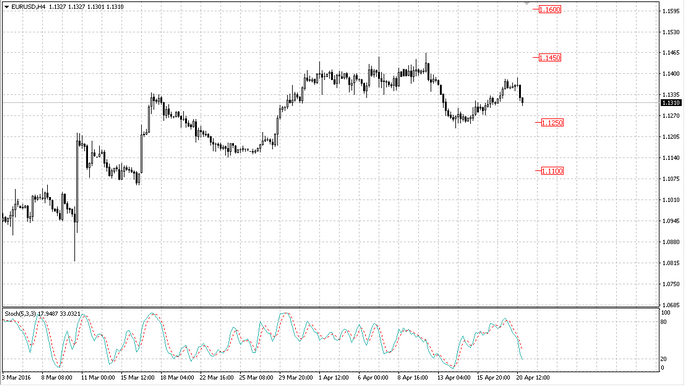Select the red 1.1600 price label
The width and height of the screenshot is (685, 386).
coord(550,9)
